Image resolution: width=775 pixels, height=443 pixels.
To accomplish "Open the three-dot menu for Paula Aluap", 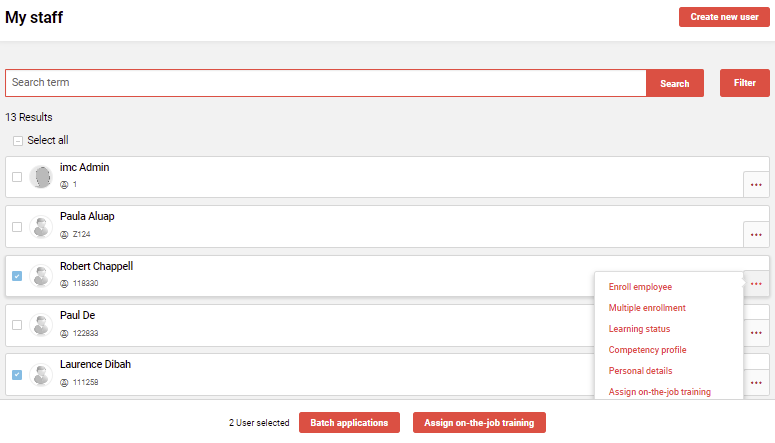I will (x=756, y=234).
